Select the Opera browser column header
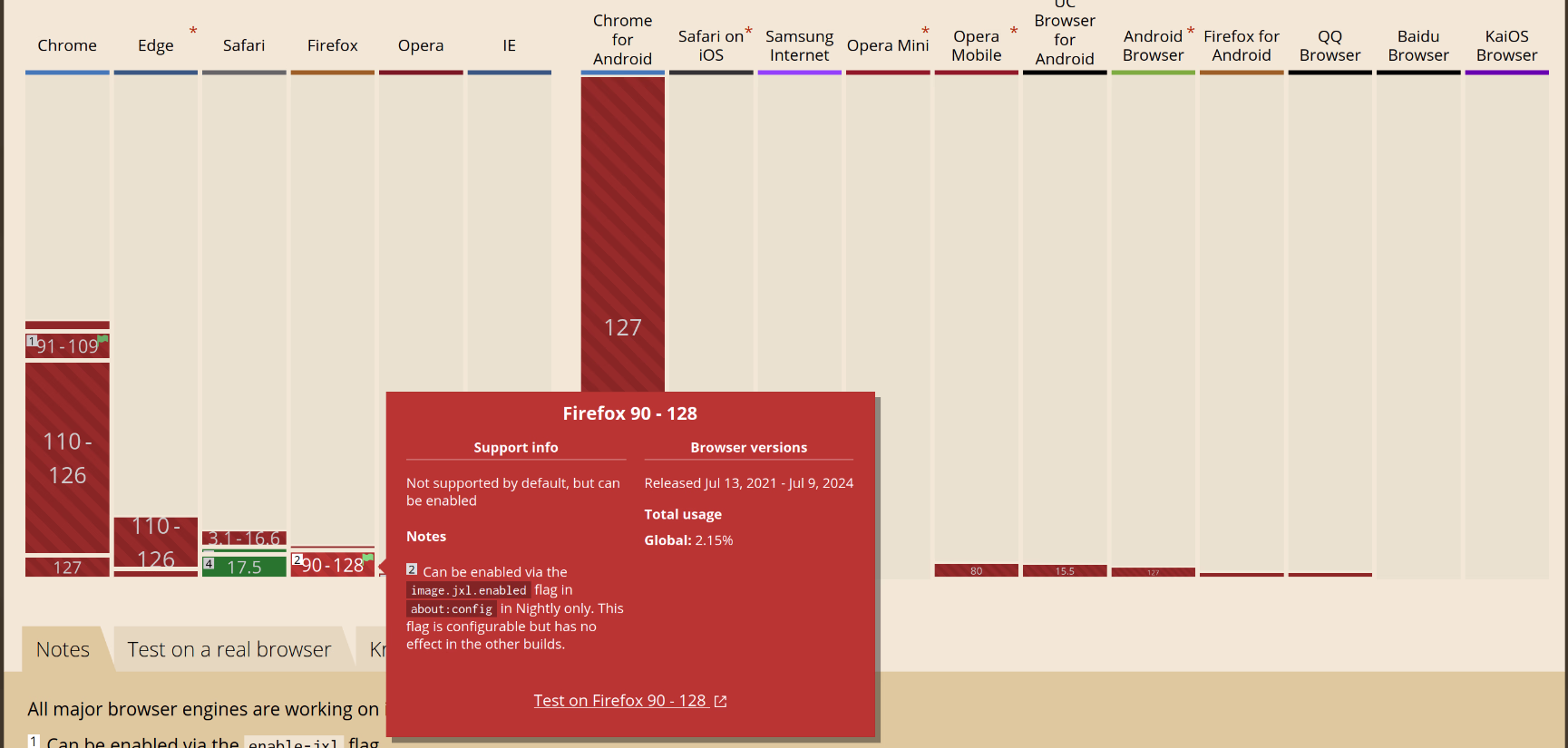The height and width of the screenshot is (748, 1568). (421, 45)
